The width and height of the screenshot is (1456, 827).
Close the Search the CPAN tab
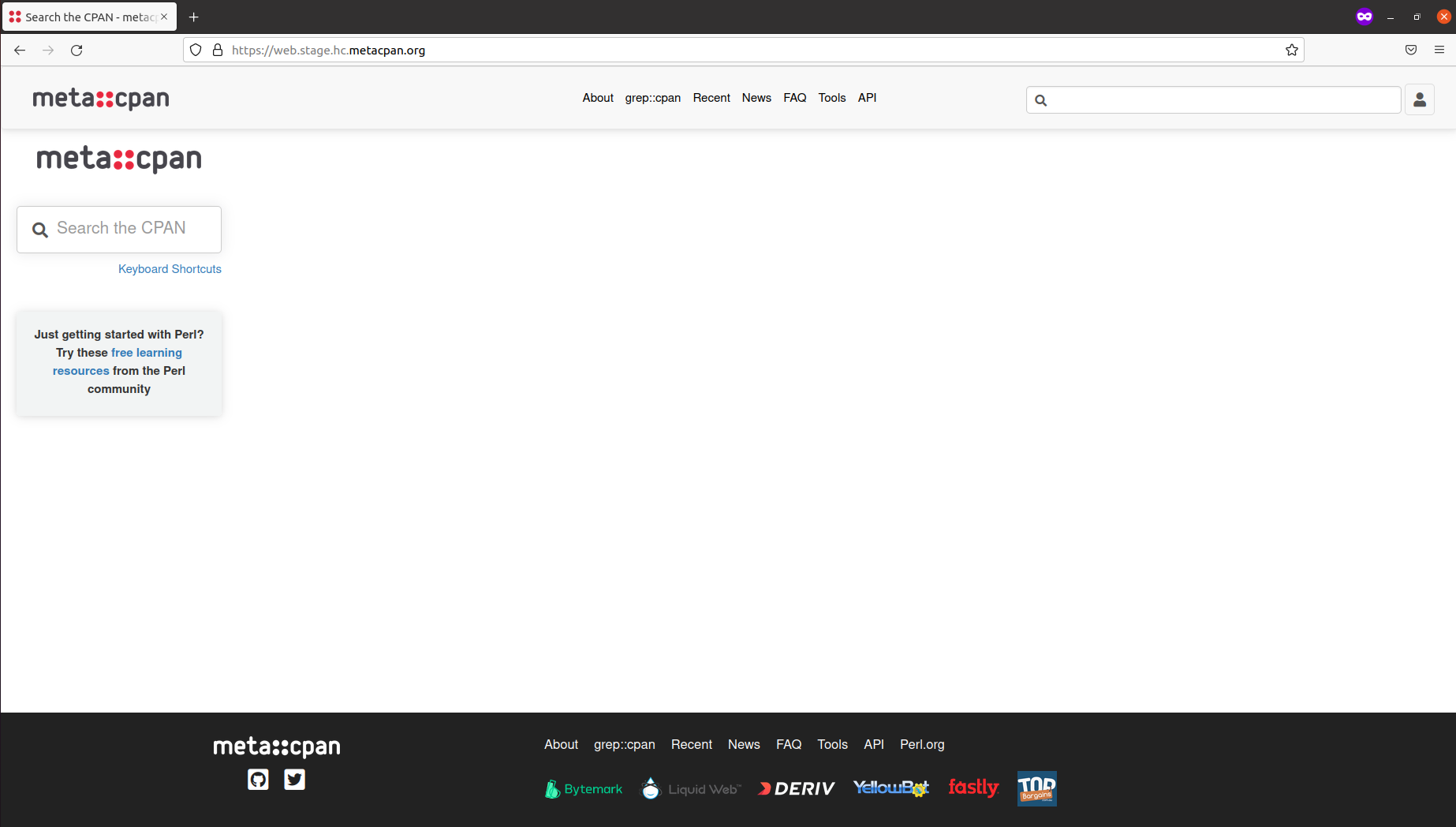pos(164,17)
